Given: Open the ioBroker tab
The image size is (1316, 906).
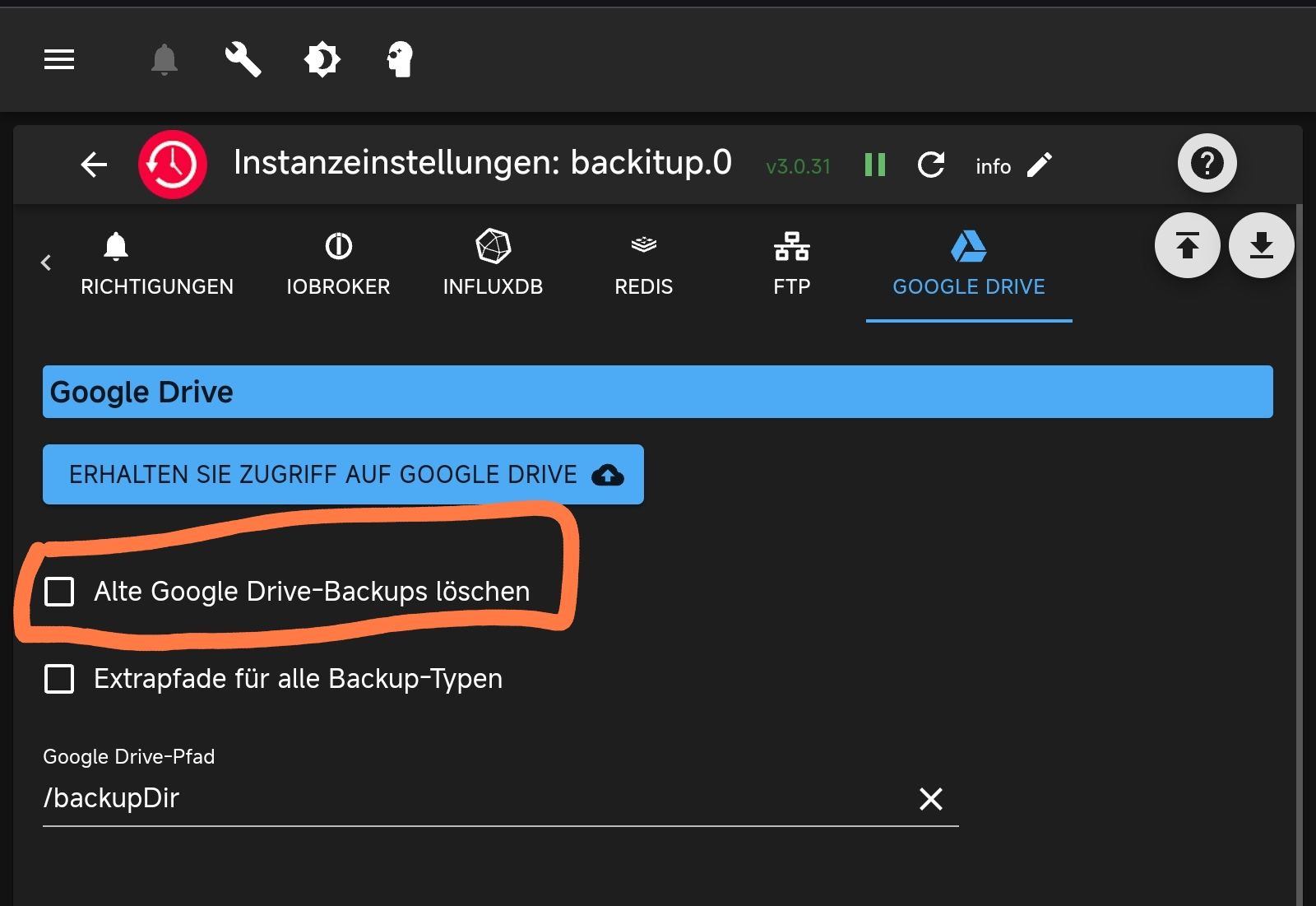Looking at the screenshot, I should [338, 263].
